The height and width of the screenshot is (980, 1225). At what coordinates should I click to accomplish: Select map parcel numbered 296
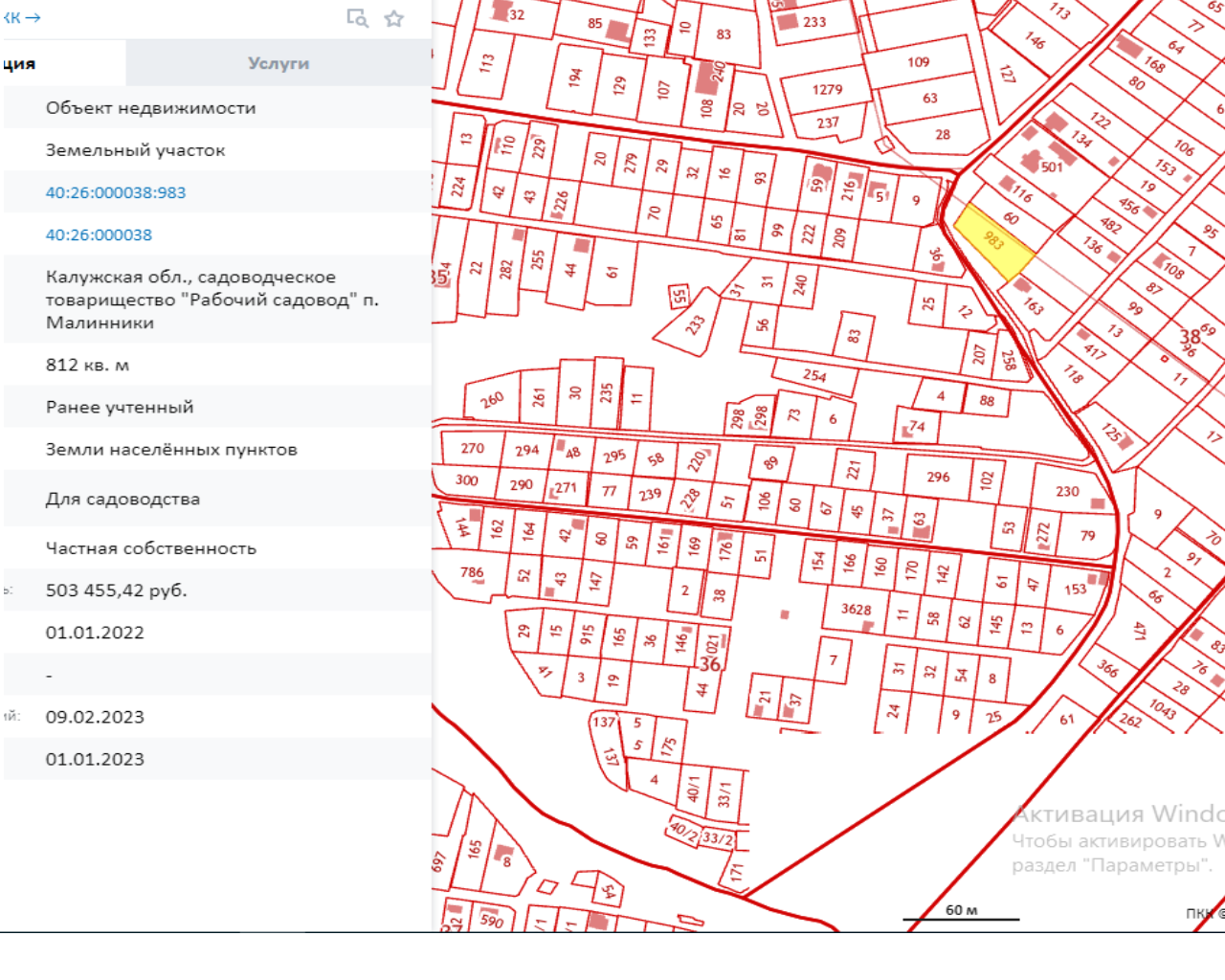coord(938,477)
